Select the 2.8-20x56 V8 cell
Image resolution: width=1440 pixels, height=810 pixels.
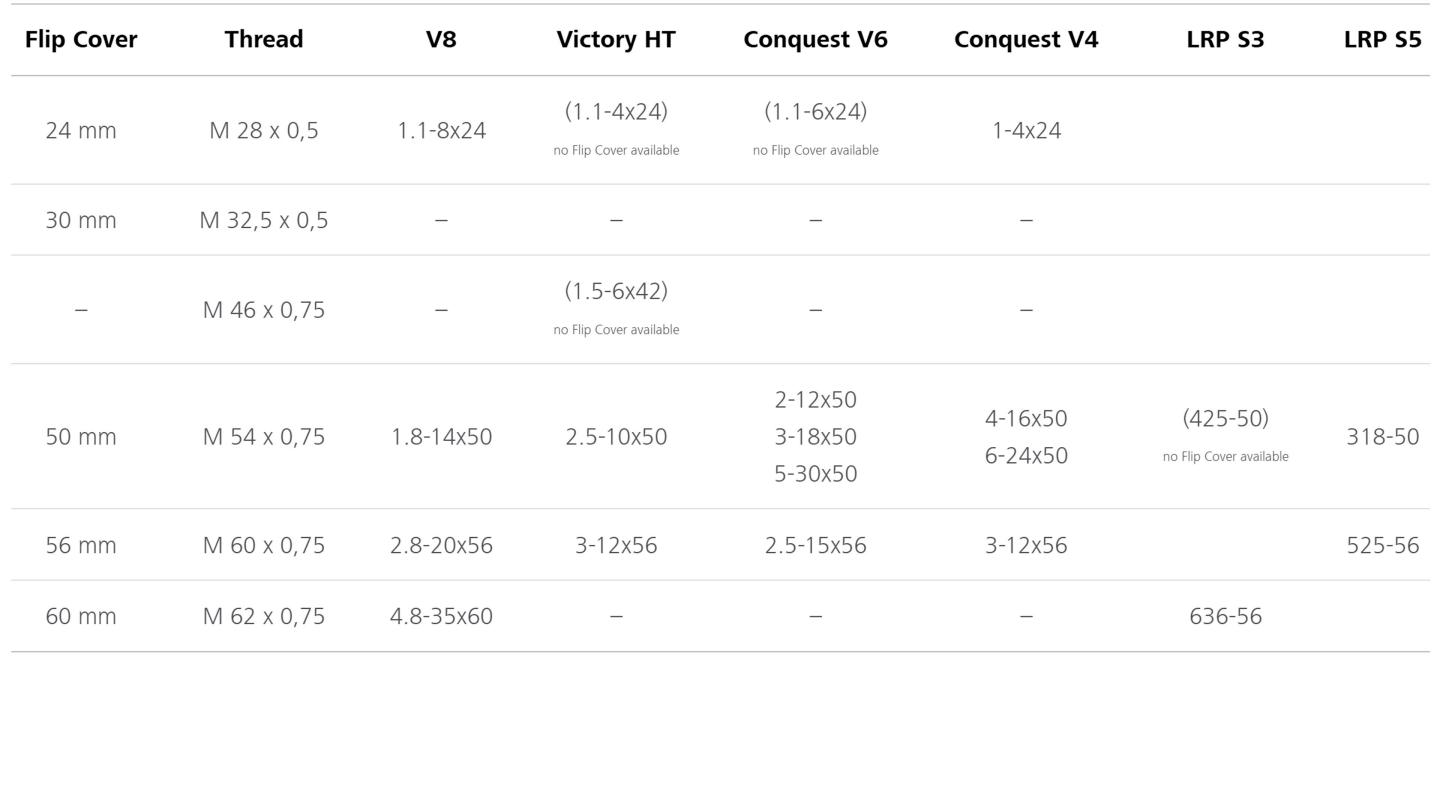[441, 546]
